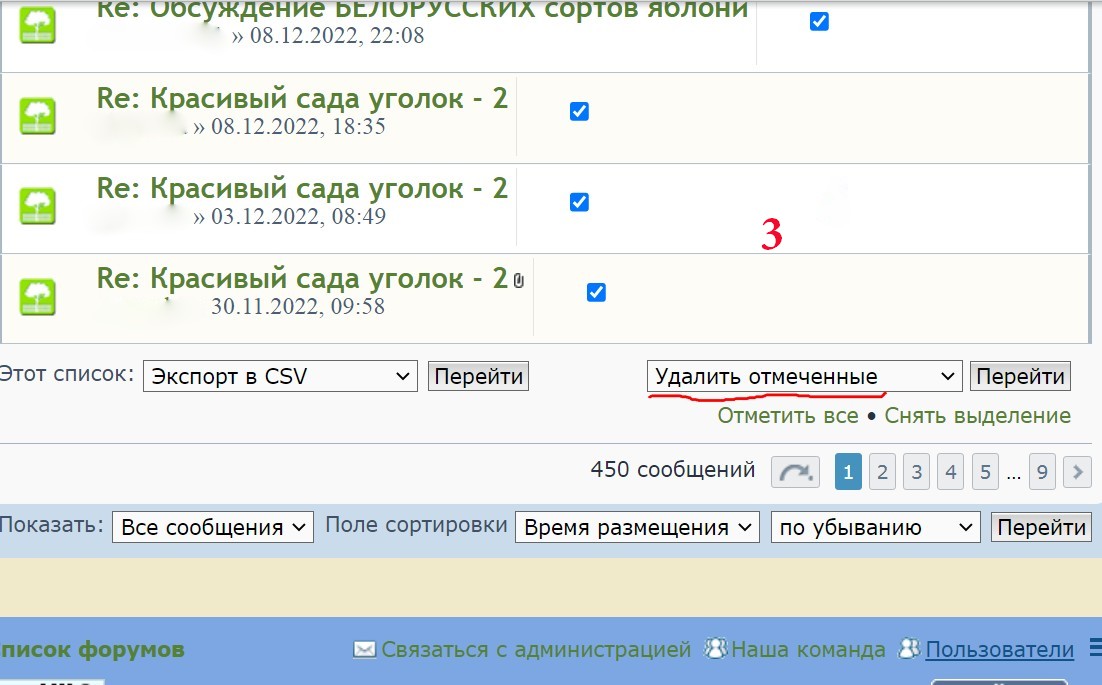The width and height of the screenshot is (1102, 685).
Task: Click Перейти next to Удалить отмеченные
Action: click(x=1020, y=377)
